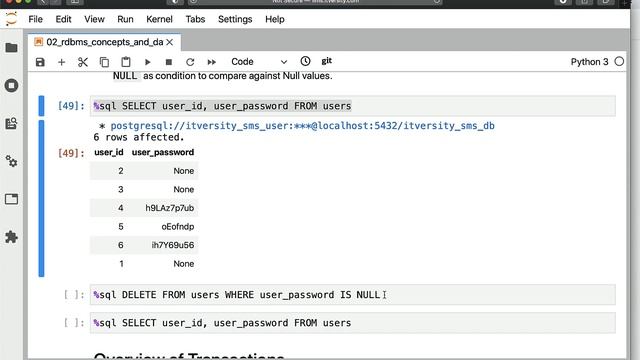Open the Kernel menu
The height and width of the screenshot is (360, 640).
click(x=159, y=19)
